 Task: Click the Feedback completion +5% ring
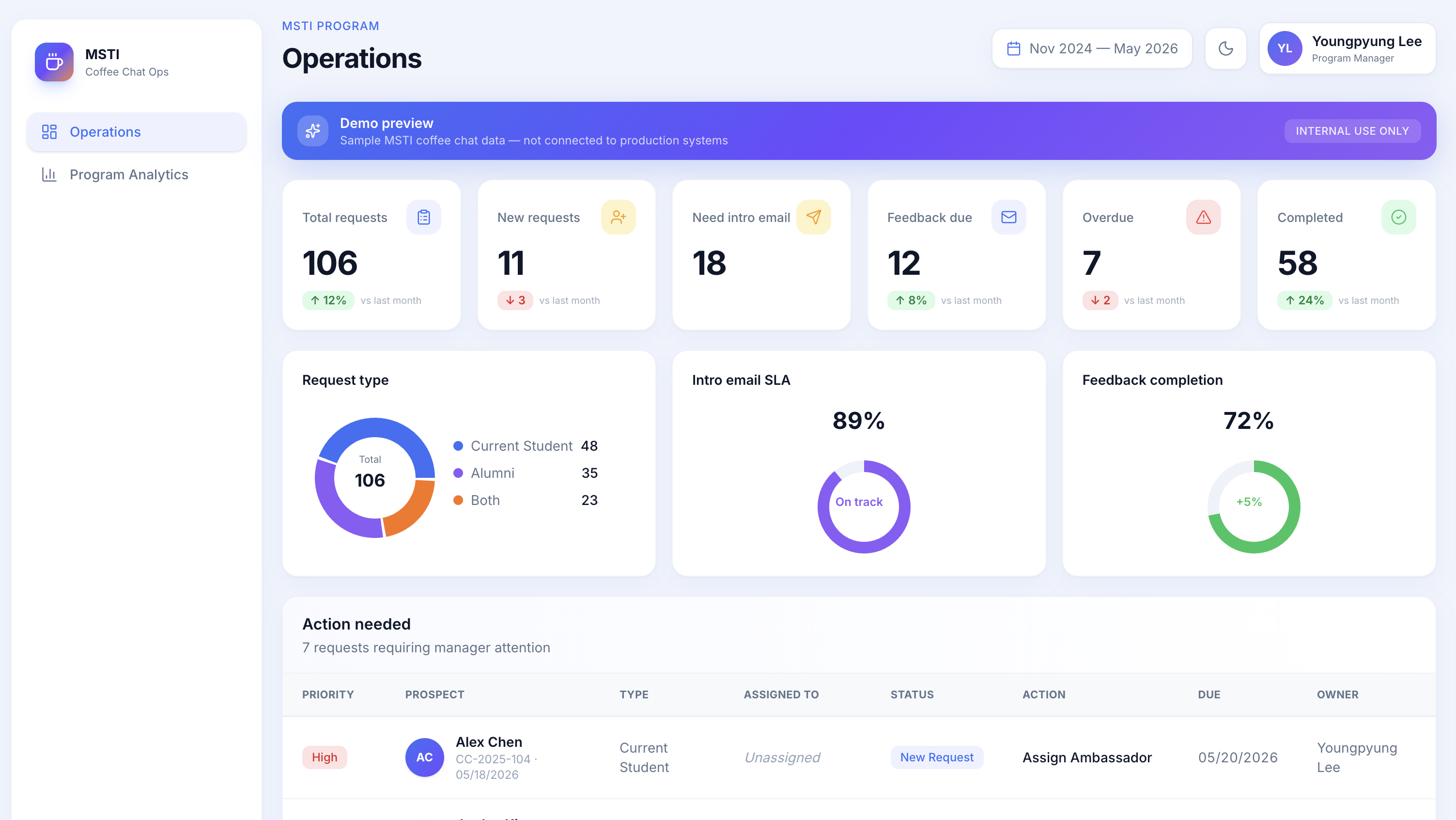[x=1254, y=507]
